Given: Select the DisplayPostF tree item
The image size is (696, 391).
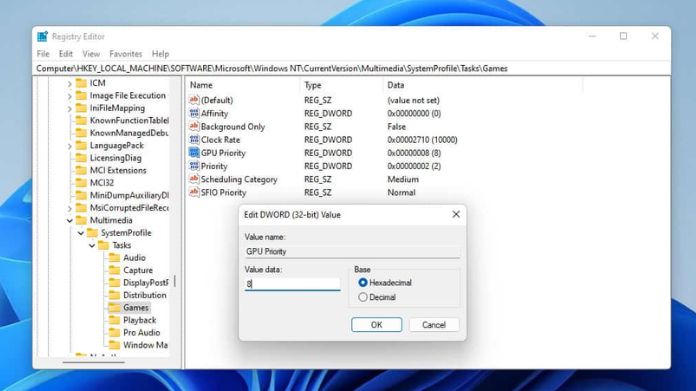Looking at the screenshot, I should [146, 282].
